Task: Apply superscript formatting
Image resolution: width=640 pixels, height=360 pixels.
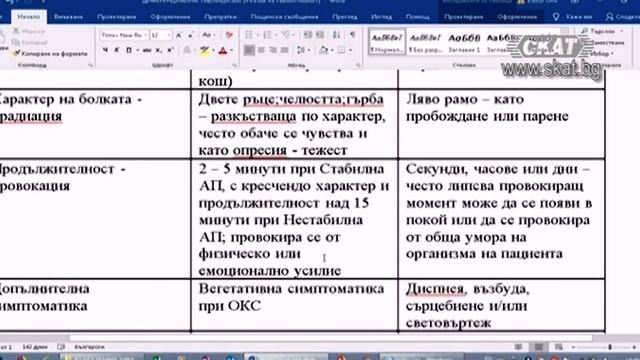Action: pyautogui.click(x=170, y=50)
